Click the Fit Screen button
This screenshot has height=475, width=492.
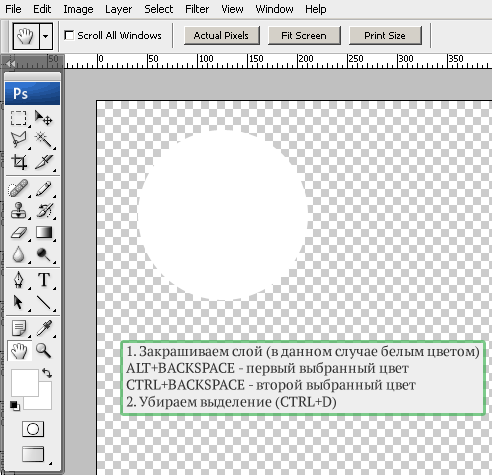pos(304,35)
